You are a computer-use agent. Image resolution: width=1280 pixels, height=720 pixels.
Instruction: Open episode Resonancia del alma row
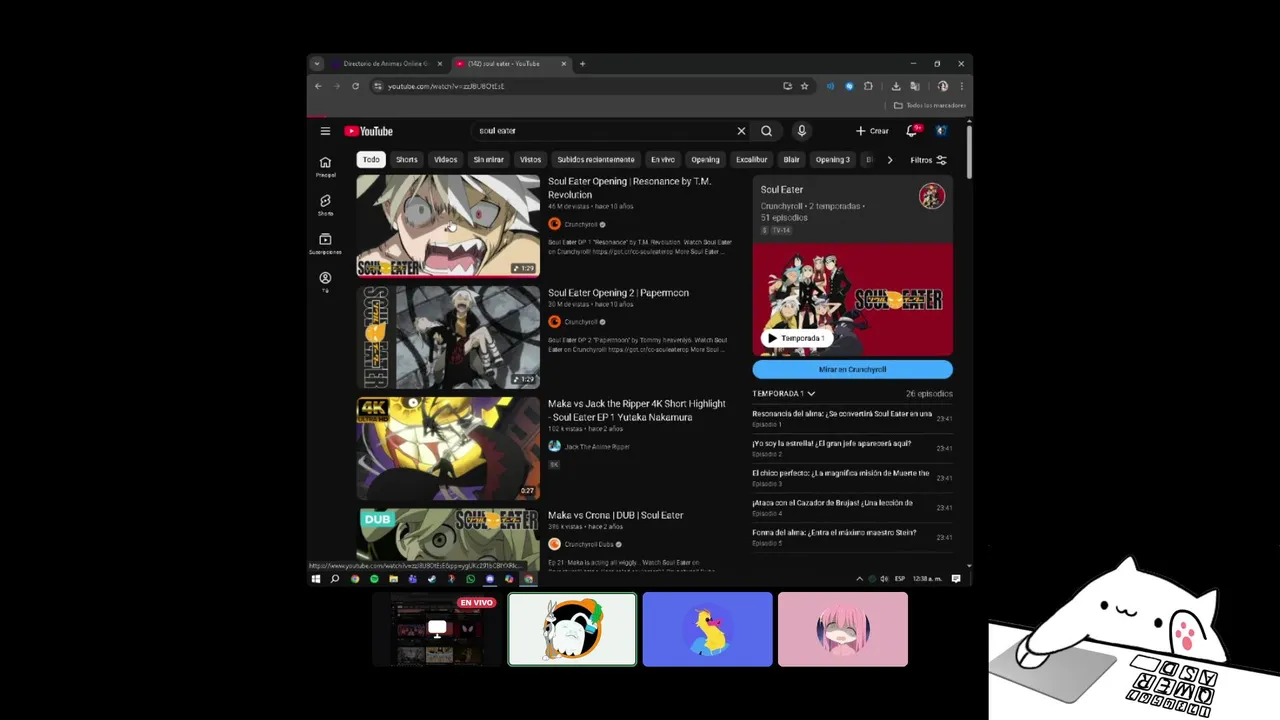click(x=852, y=418)
